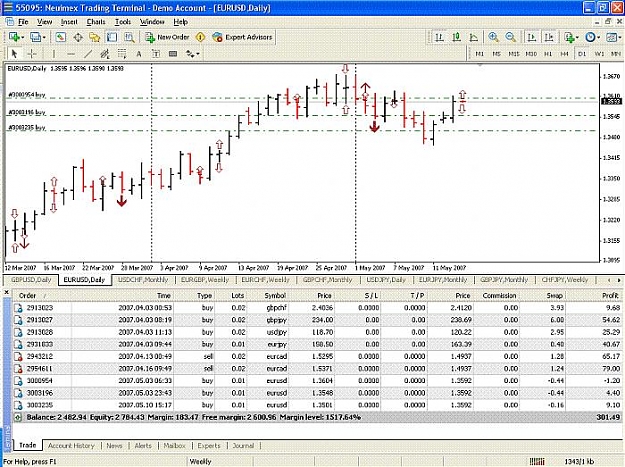Switch to the USDJPY,Daily chart tab
This screenshot has width=625, height=467.
click(x=386, y=280)
